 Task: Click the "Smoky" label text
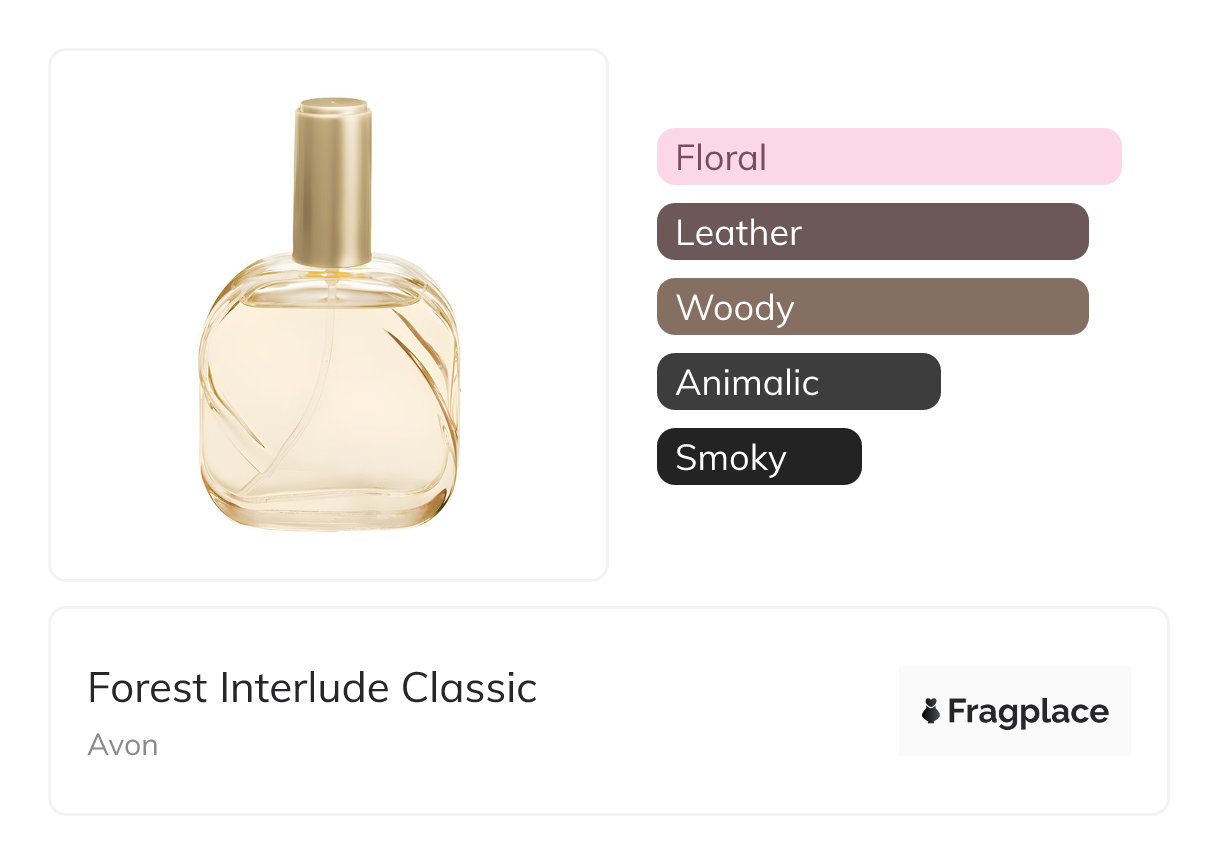click(730, 458)
